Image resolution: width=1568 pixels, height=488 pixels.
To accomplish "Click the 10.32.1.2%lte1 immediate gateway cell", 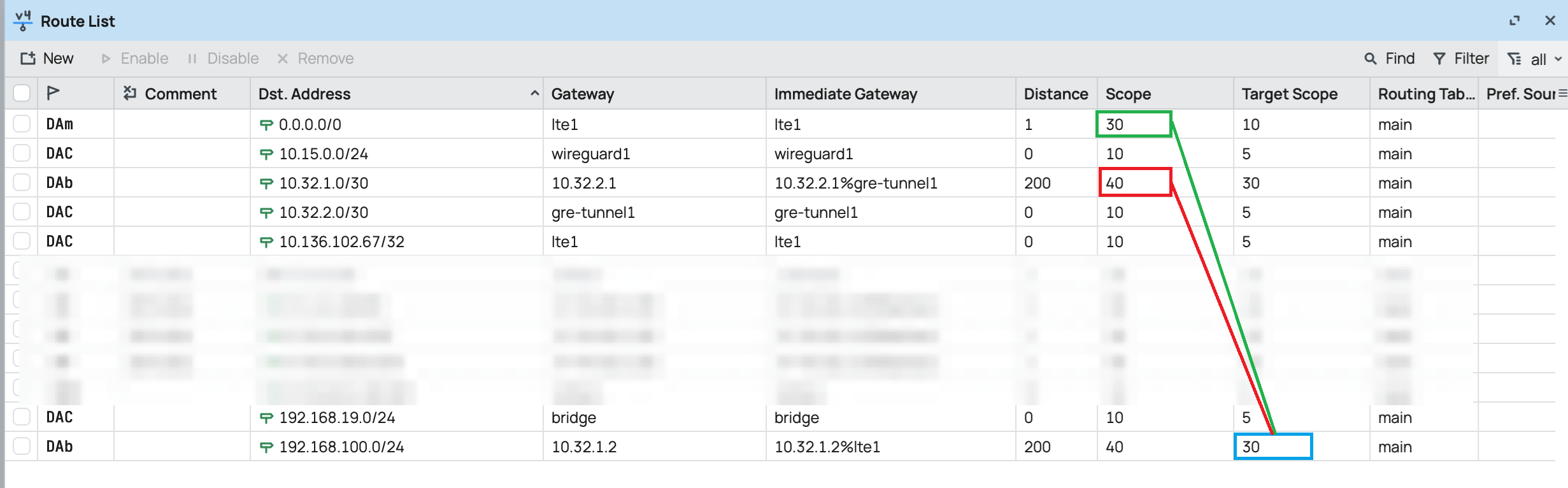I will [890, 447].
